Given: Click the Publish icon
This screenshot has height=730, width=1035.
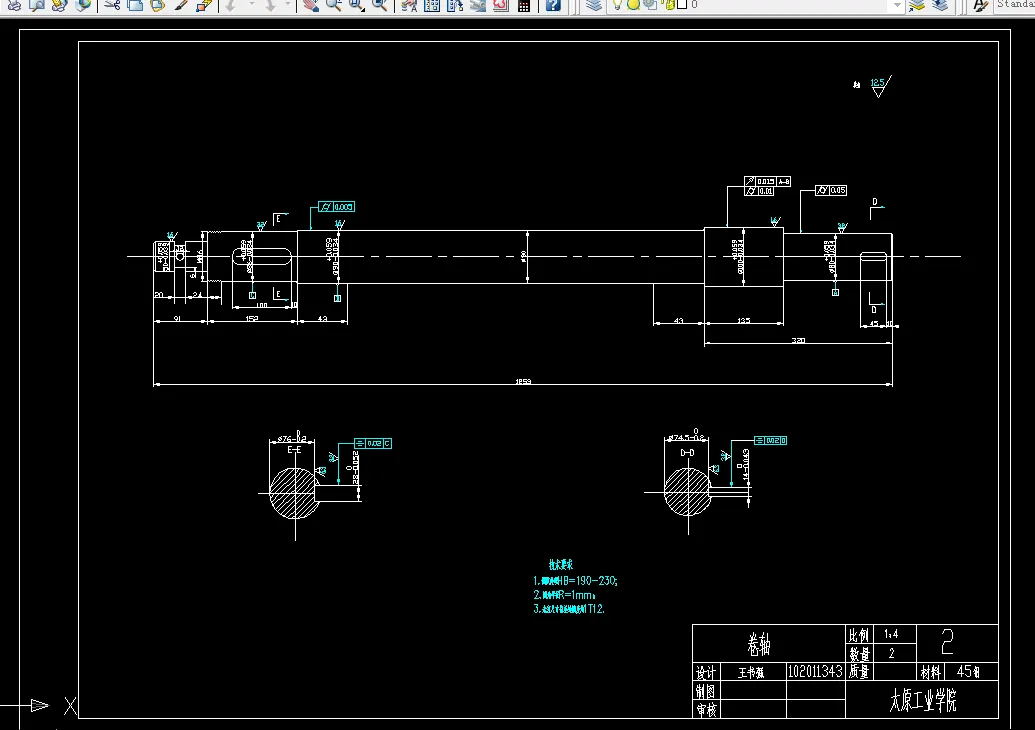Looking at the screenshot, I should 59,5.
